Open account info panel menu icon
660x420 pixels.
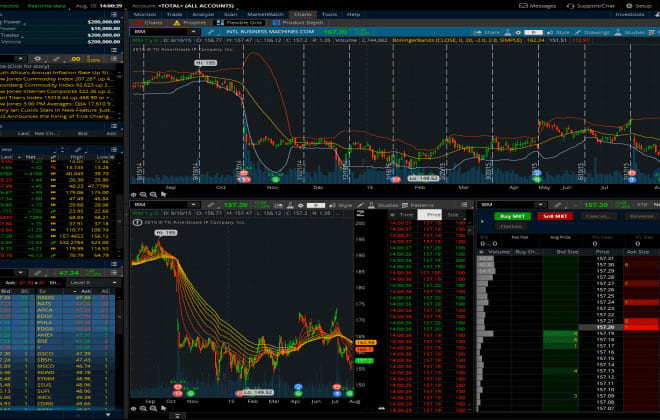(x=114, y=15)
